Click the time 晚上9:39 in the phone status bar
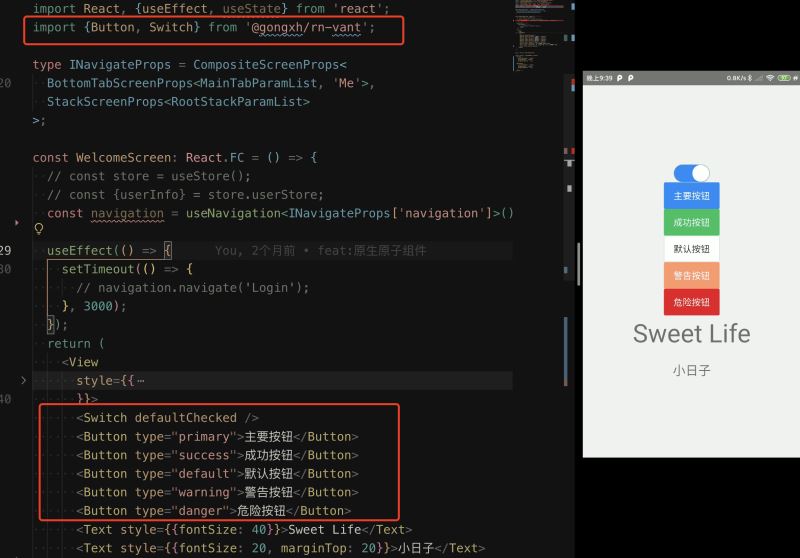800x558 pixels. click(x=599, y=78)
